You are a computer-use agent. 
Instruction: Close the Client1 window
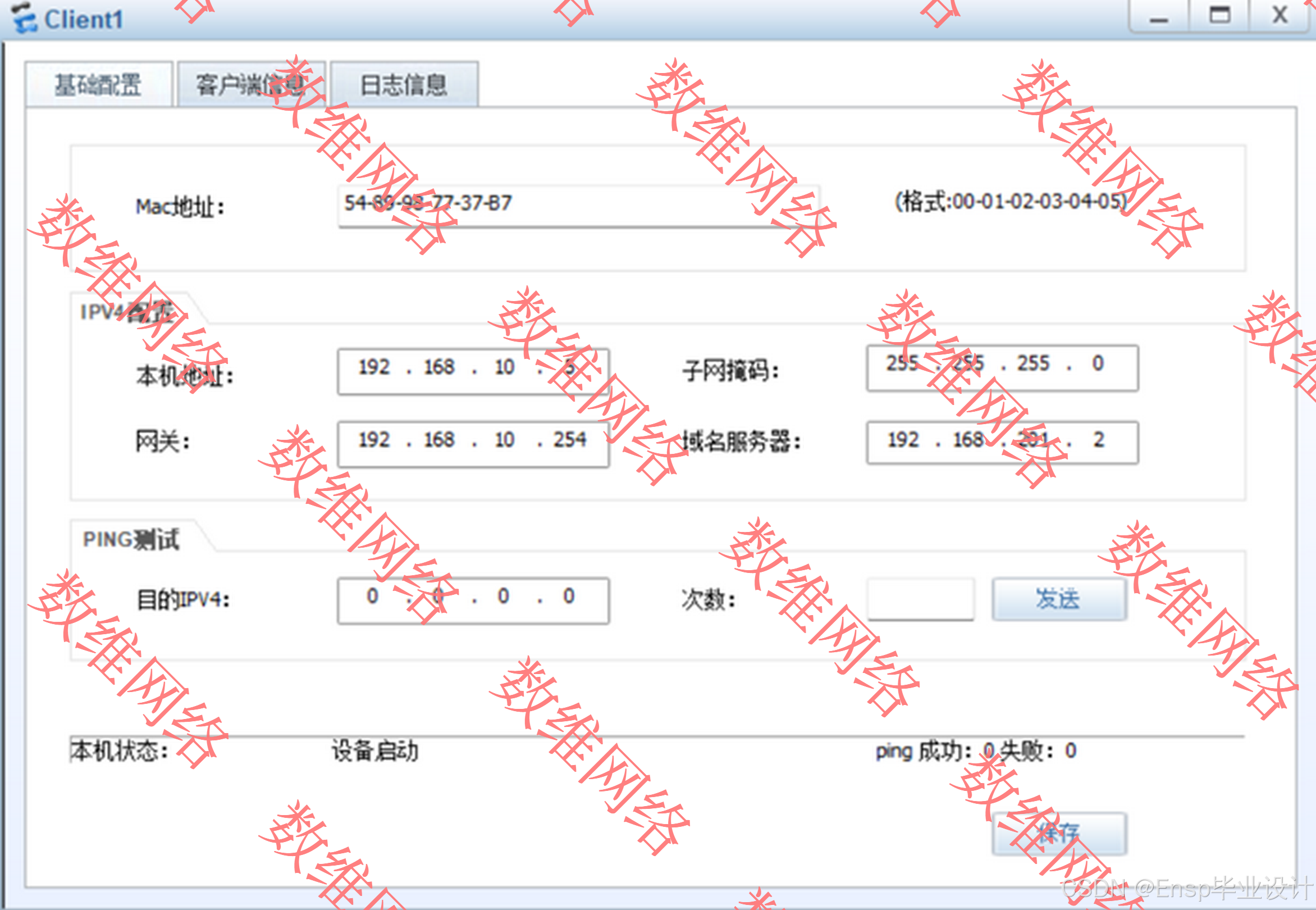1280,16
